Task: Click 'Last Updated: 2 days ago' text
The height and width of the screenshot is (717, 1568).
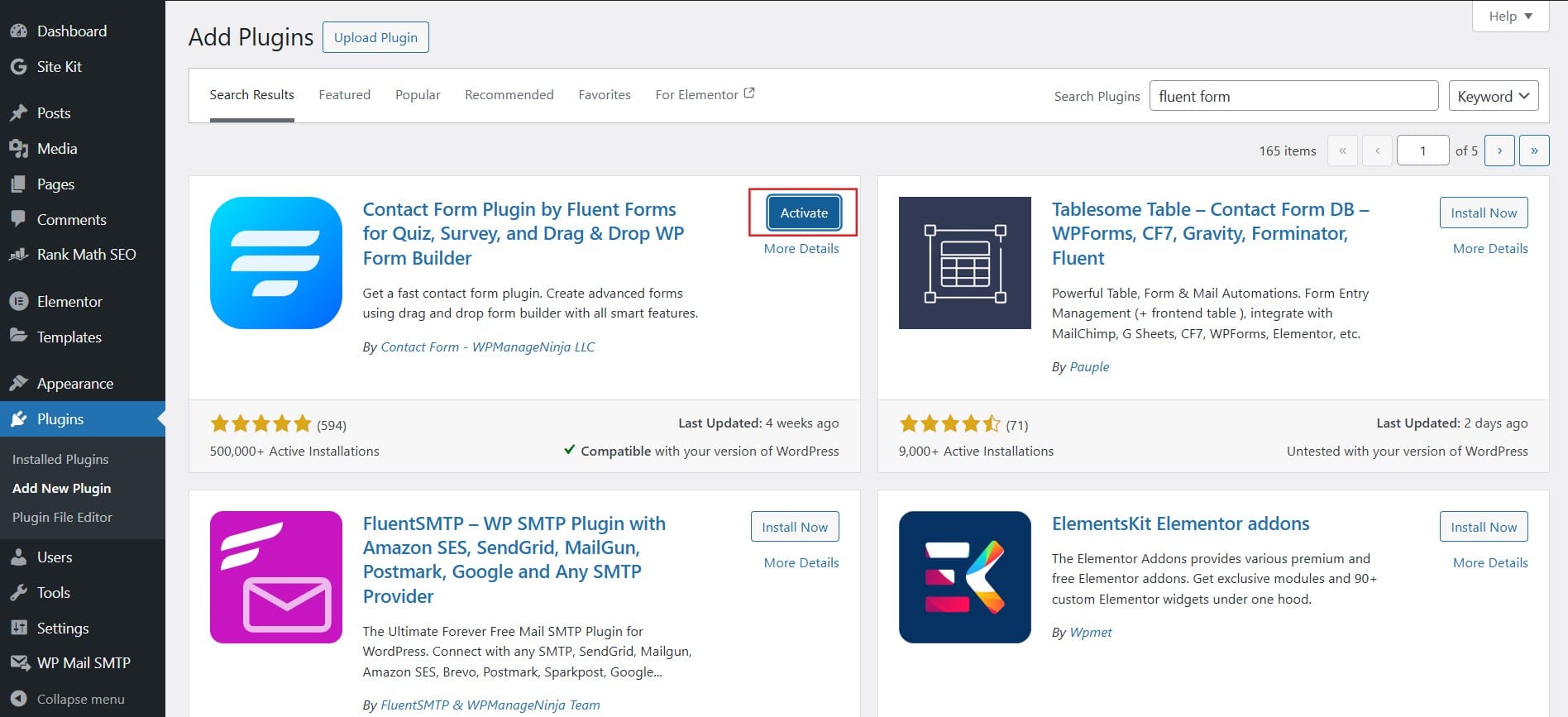Action: 1451,423
